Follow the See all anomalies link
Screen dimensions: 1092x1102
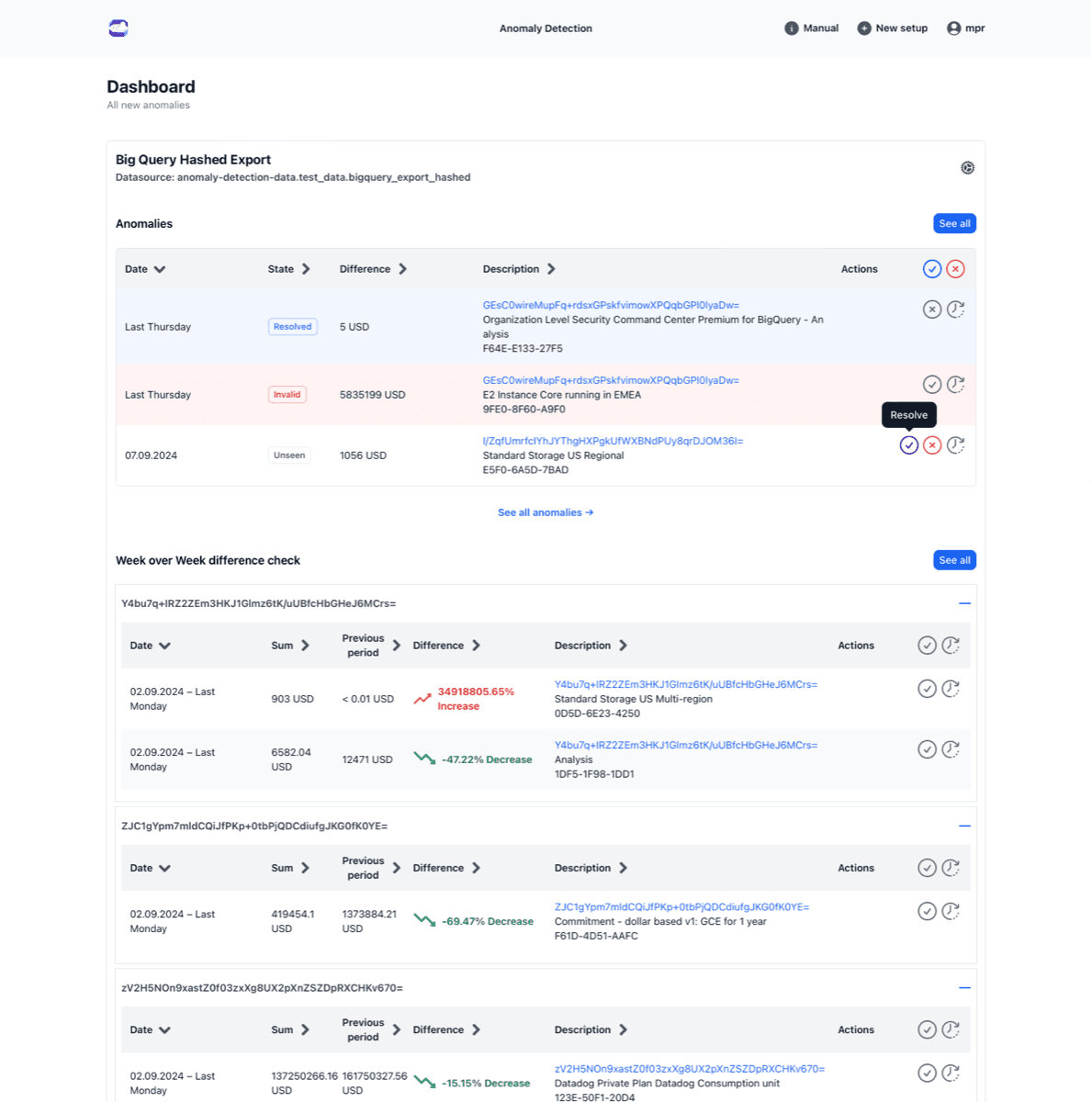[546, 512]
